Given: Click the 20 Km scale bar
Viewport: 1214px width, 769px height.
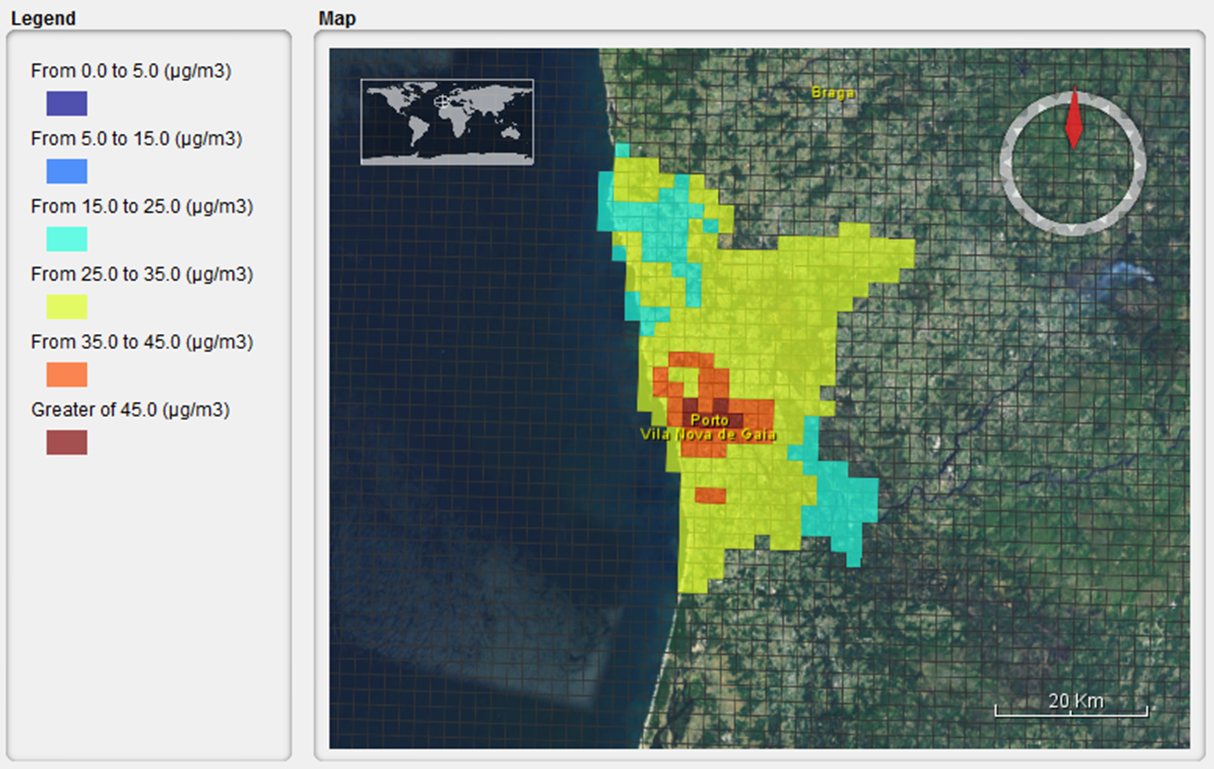Looking at the screenshot, I should [x=1071, y=705].
